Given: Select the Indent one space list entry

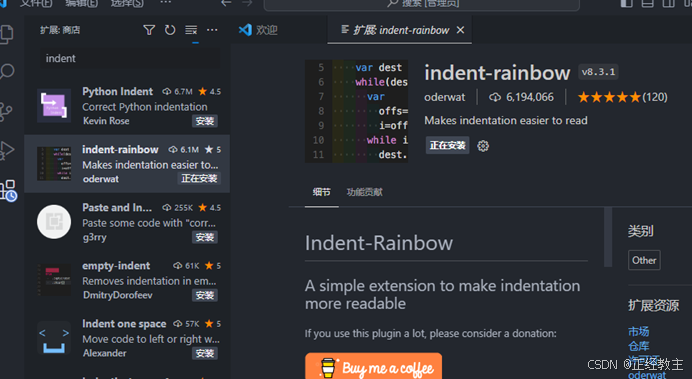Looking at the screenshot, I should [127, 338].
